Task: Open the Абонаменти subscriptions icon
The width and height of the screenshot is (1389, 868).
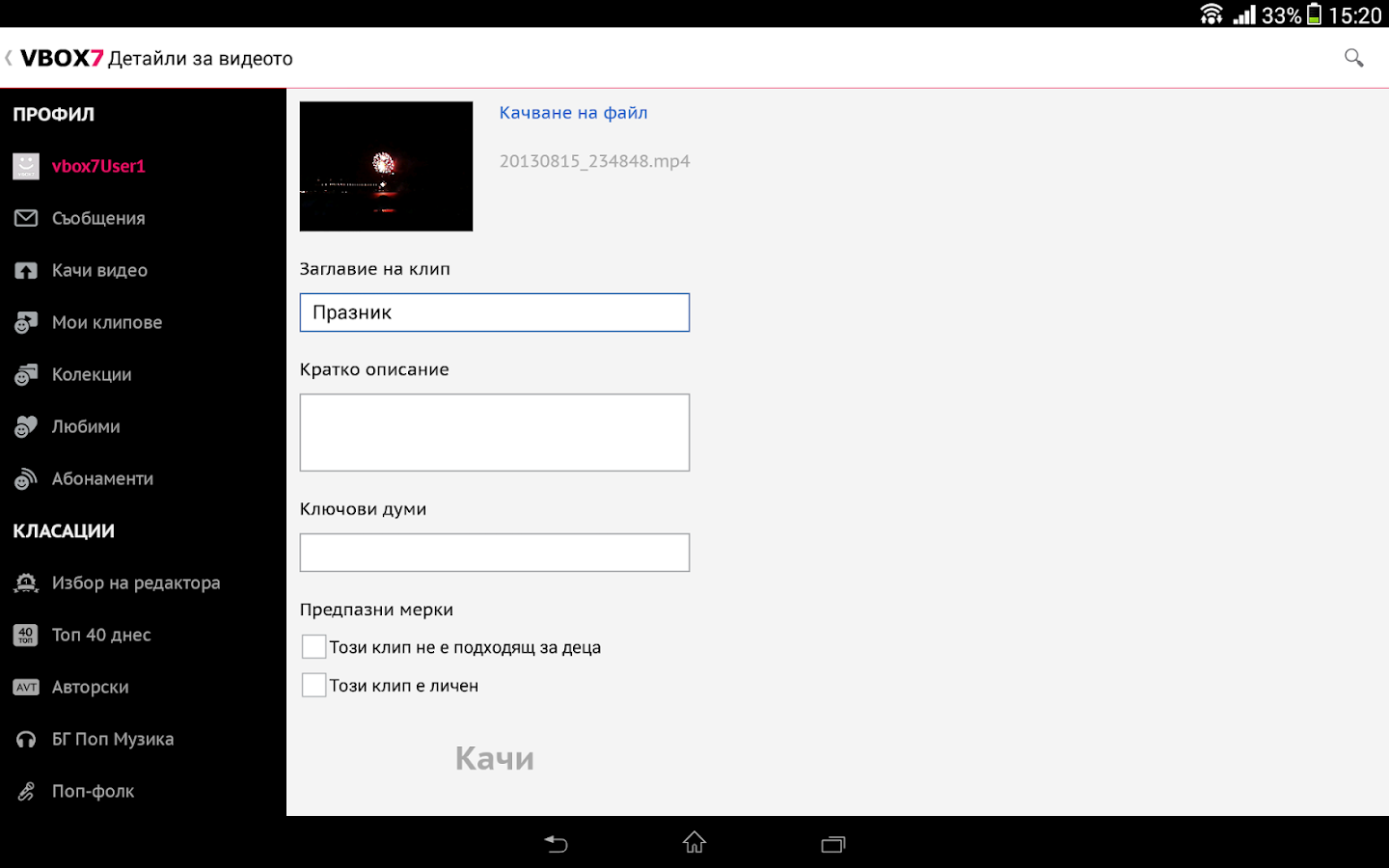Action: tap(25, 478)
